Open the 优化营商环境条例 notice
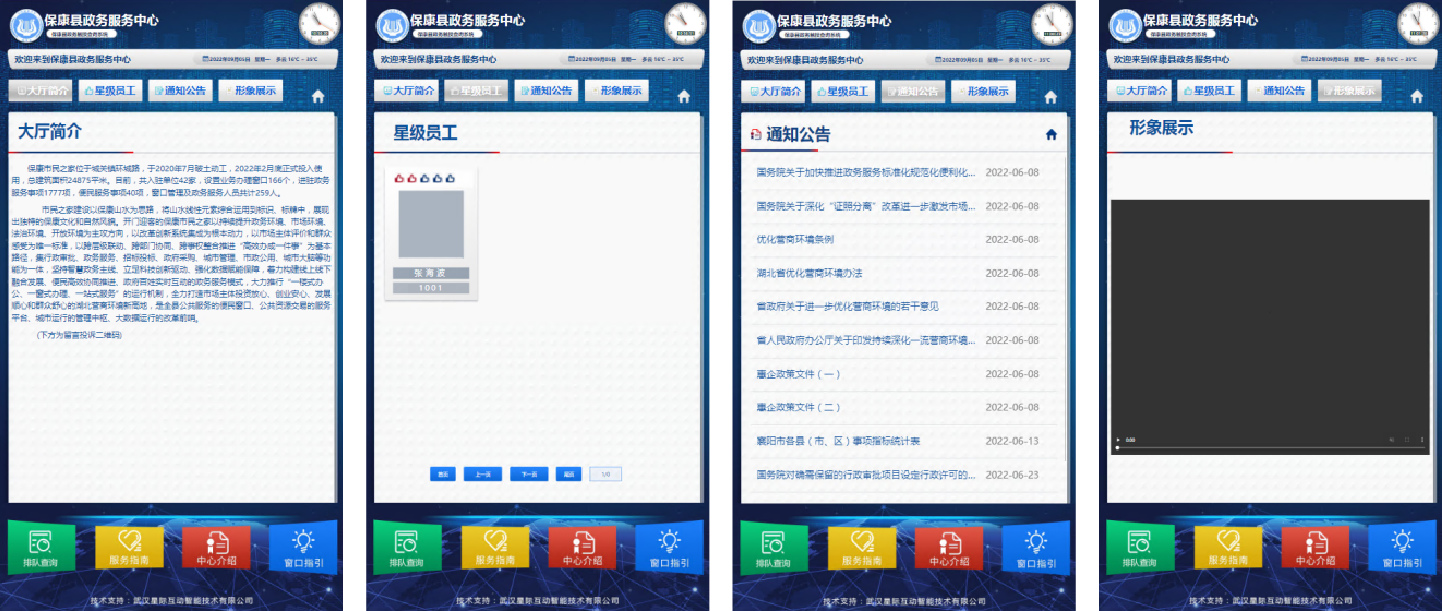1442x611 pixels. click(795, 240)
